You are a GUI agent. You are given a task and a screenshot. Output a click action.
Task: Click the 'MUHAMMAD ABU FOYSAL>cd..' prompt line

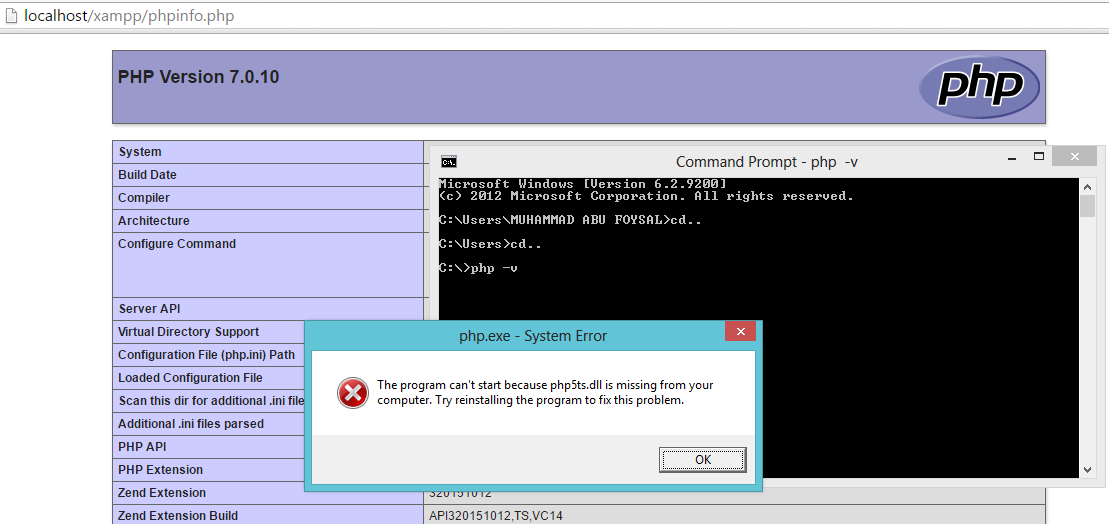click(571, 221)
